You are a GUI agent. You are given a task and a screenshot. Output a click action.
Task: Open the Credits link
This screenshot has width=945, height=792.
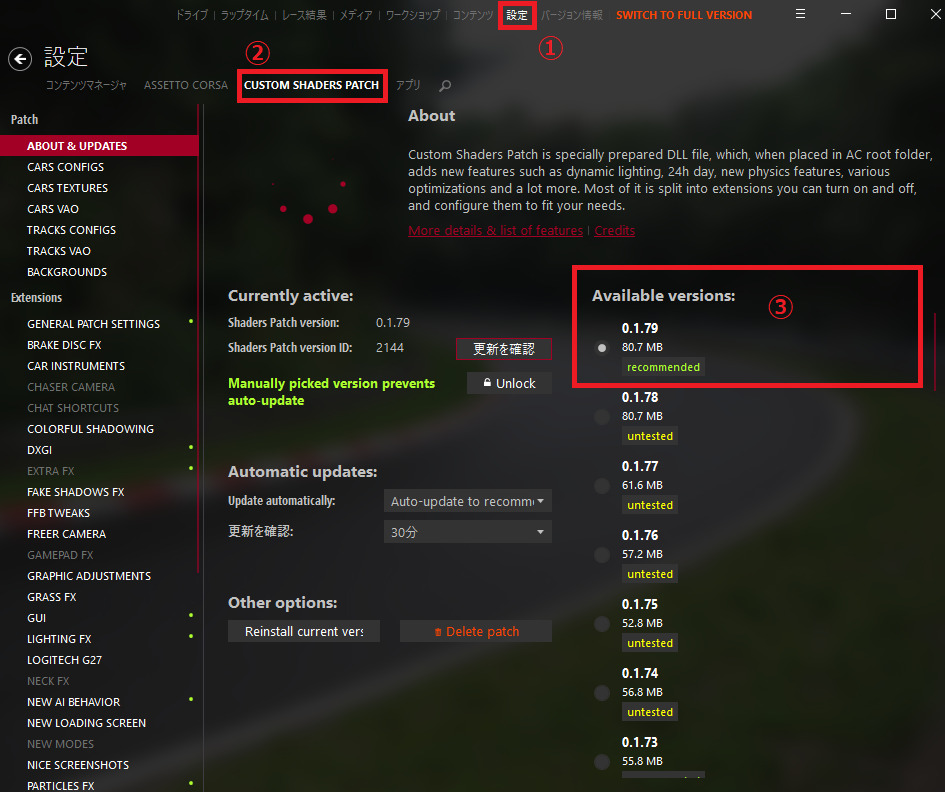[615, 230]
